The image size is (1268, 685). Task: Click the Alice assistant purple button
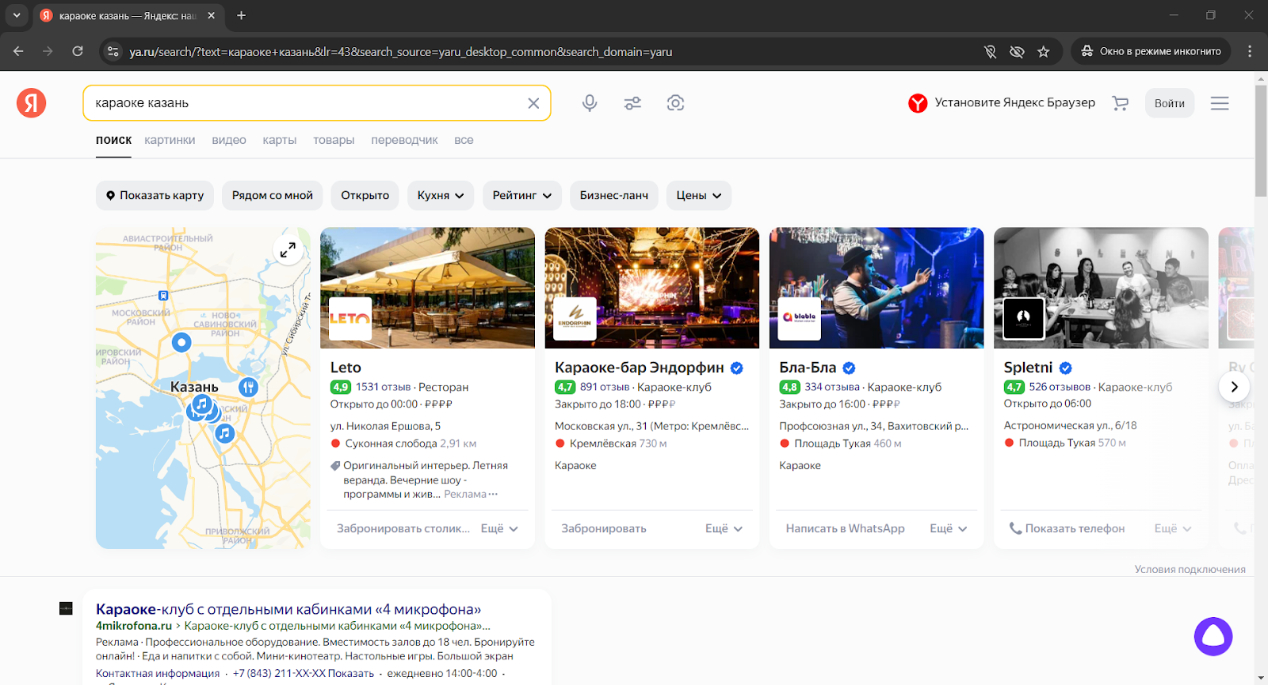click(1213, 636)
